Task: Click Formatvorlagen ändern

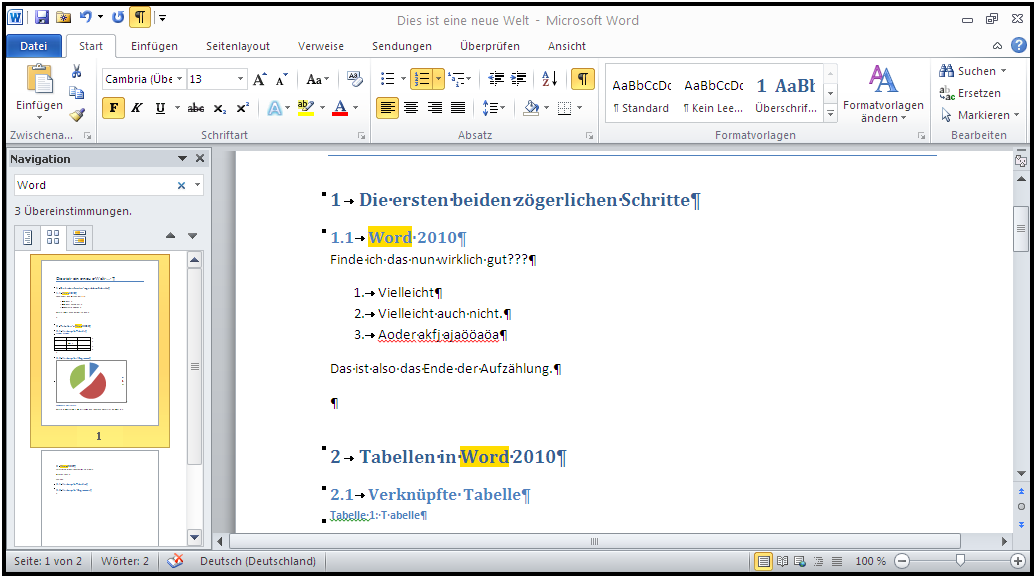Action: [883, 94]
